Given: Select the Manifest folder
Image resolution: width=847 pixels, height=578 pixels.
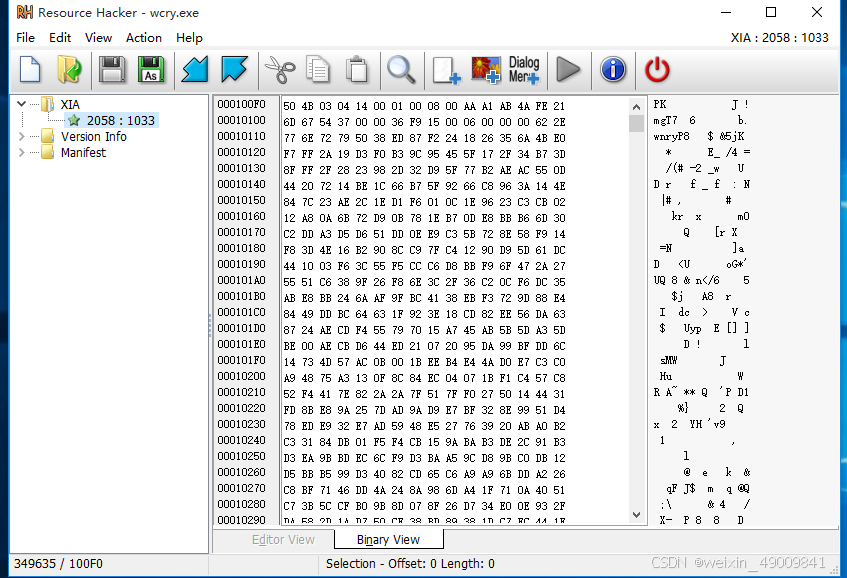Looking at the screenshot, I should 83,153.
